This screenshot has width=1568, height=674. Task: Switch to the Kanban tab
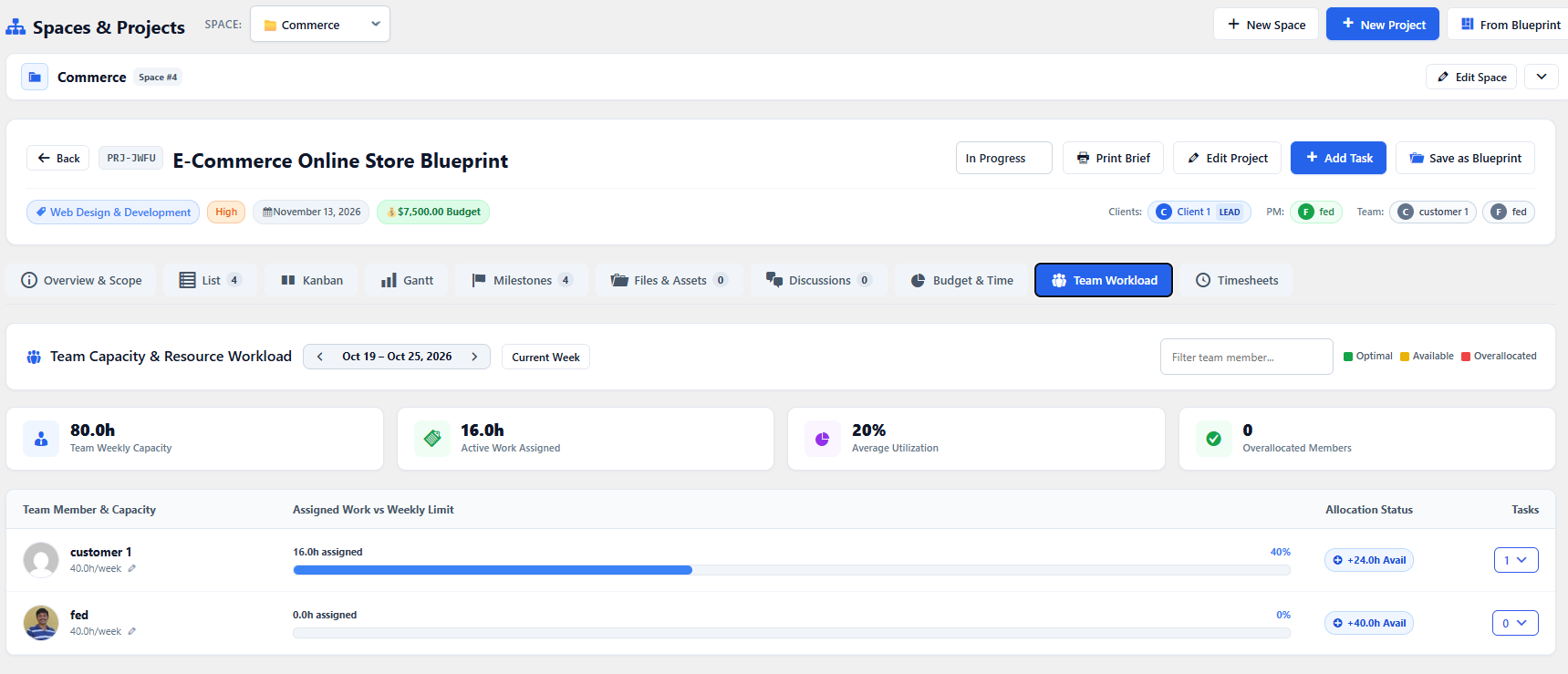[x=312, y=280]
